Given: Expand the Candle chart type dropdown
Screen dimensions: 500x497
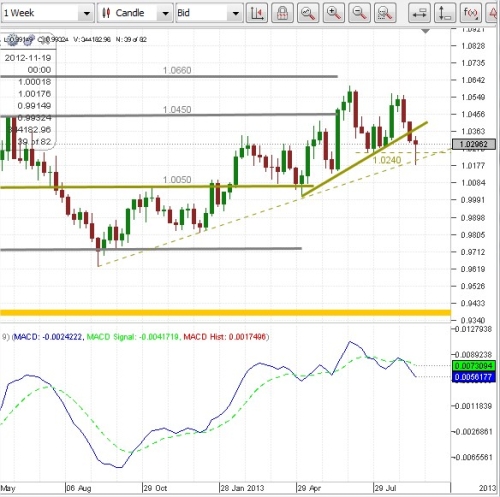Looking at the screenshot, I should click(x=135, y=13).
